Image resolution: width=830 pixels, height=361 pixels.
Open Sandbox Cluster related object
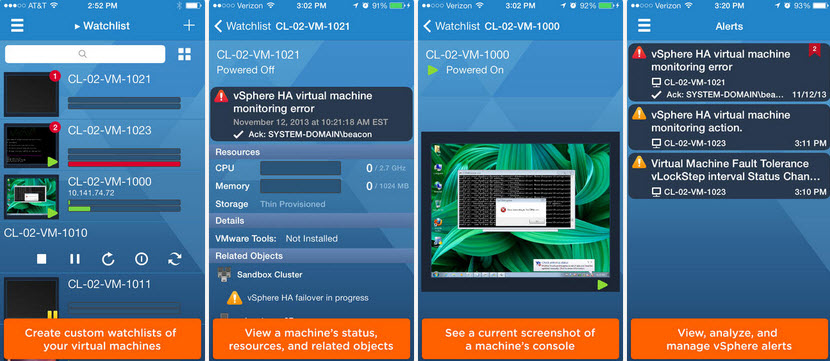tap(269, 275)
